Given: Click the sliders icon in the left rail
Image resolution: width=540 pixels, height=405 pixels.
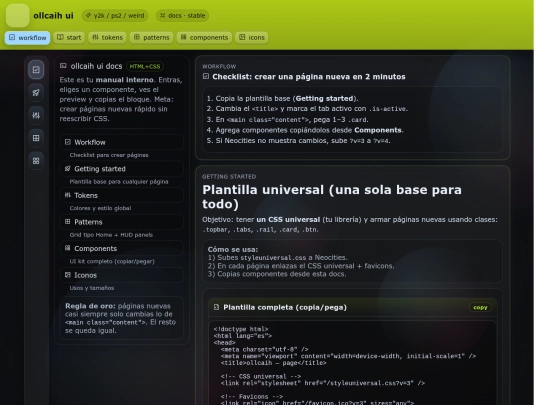Looking at the screenshot, I should click(x=36, y=115).
